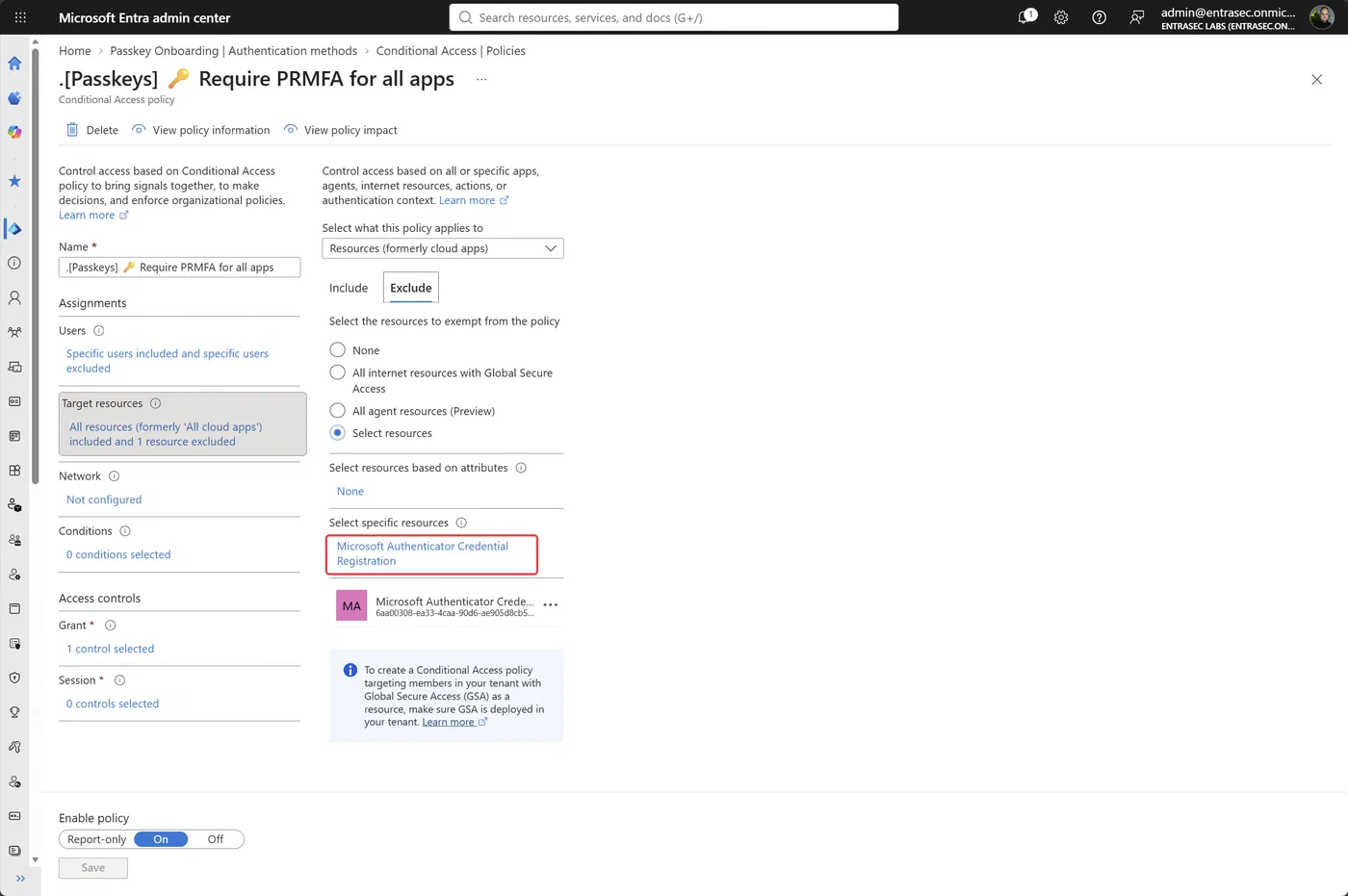The image size is (1348, 896).
Task: Open ellipsis menu for Microsoft Authenticator resource
Action: [551, 605]
